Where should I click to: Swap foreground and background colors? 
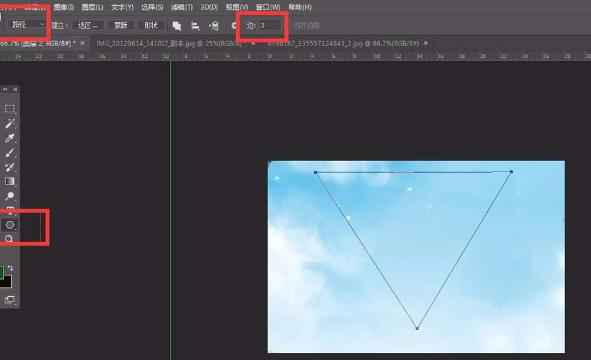click(x=11, y=268)
